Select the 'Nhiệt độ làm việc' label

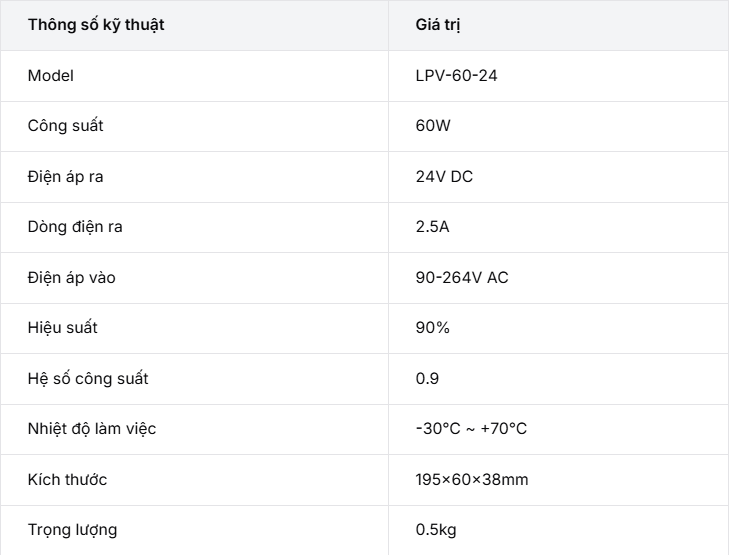pos(92,429)
